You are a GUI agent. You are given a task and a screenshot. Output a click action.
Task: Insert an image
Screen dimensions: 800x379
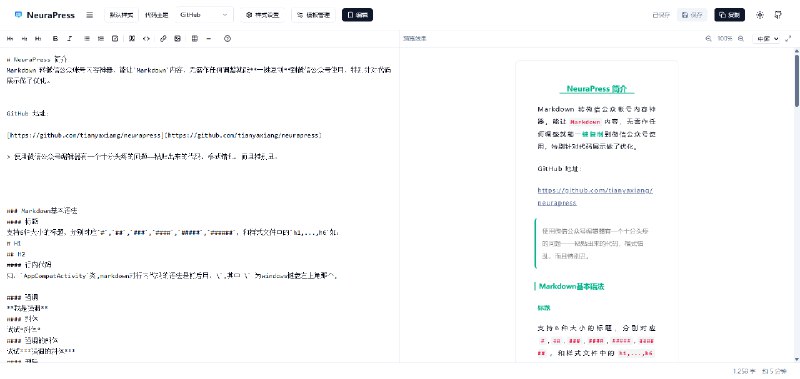[178, 38]
